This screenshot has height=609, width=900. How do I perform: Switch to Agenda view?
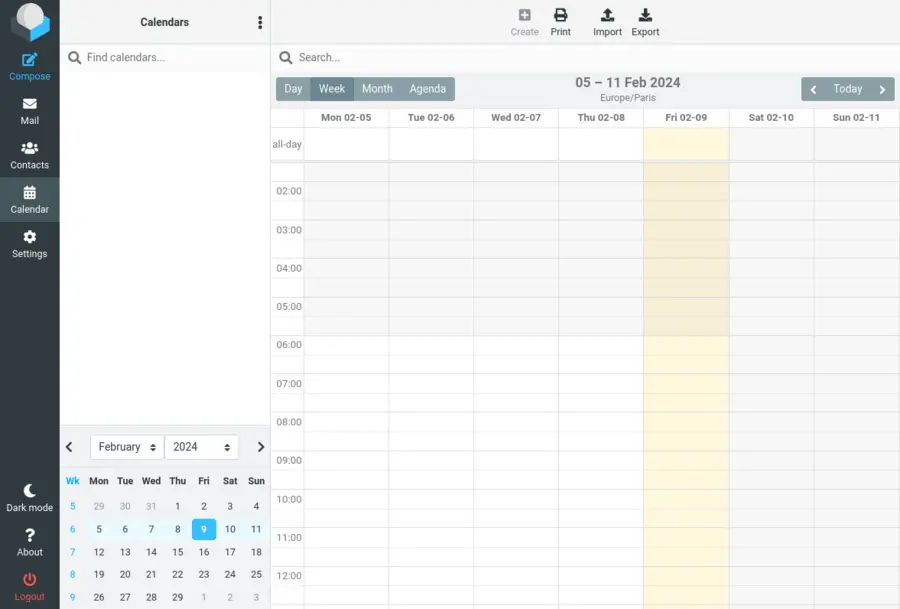click(x=427, y=88)
